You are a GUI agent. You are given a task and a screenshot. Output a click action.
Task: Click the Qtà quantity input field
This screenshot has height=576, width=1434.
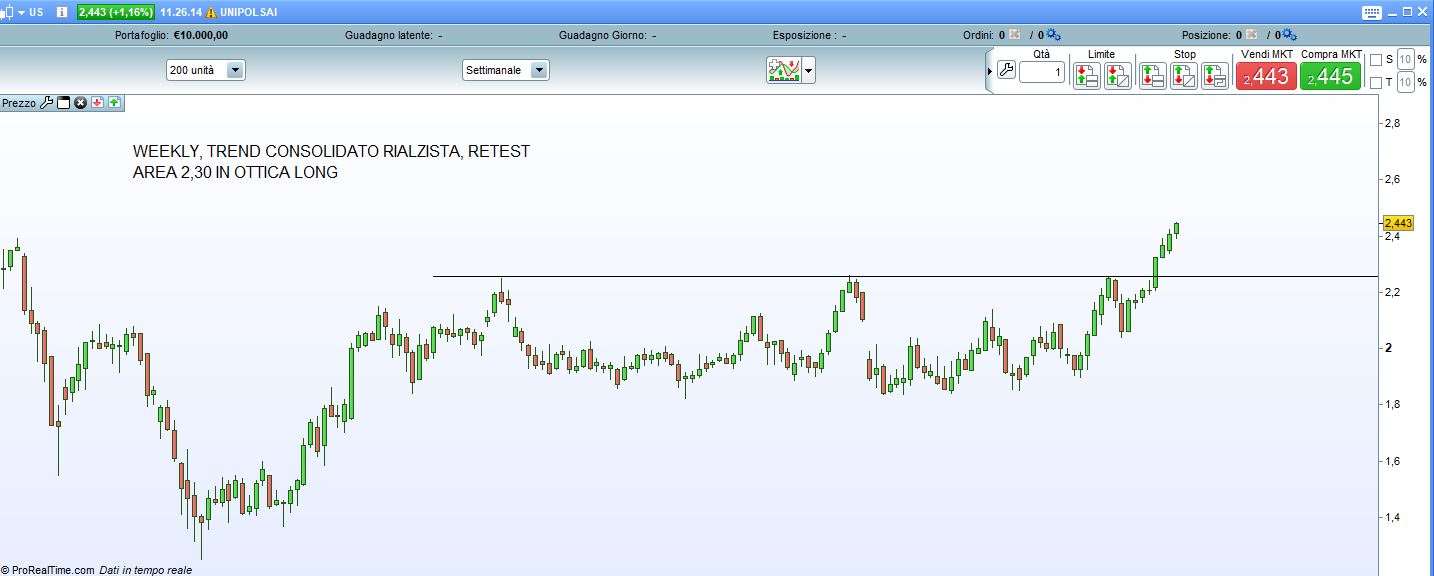[x=1042, y=72]
